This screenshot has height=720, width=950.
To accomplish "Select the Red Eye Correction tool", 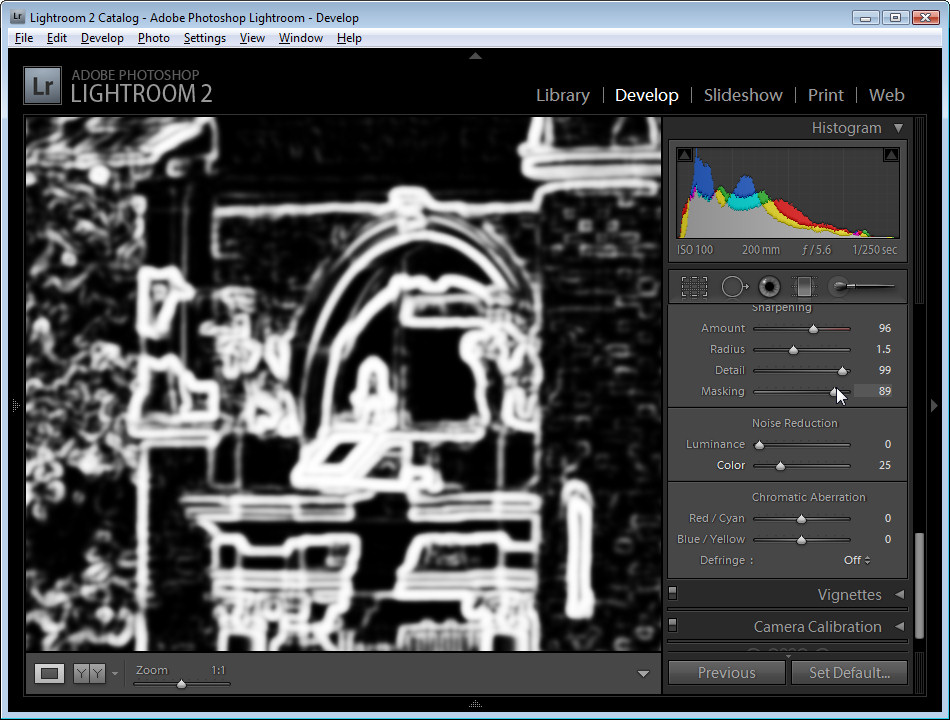I will pos(769,287).
